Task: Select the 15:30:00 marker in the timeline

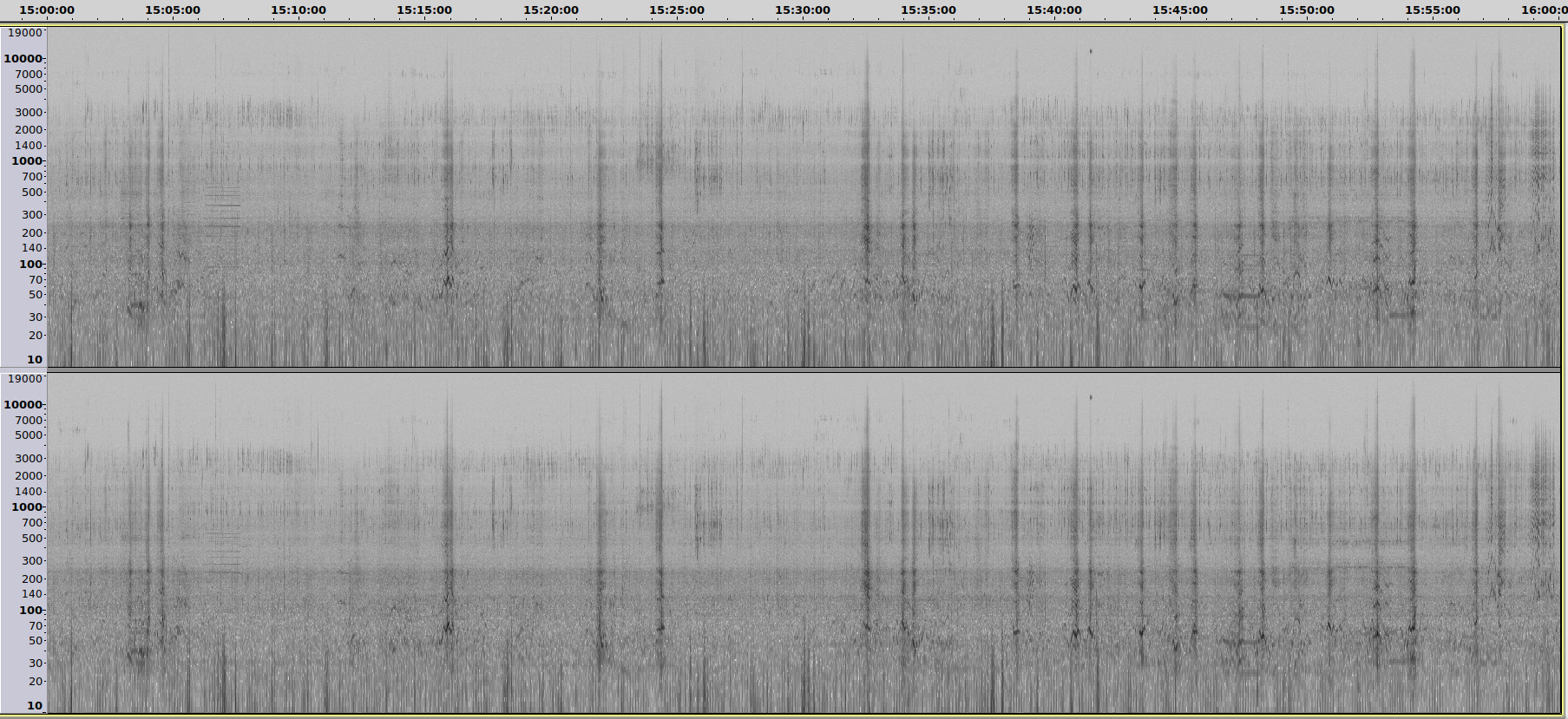Action: click(802, 10)
